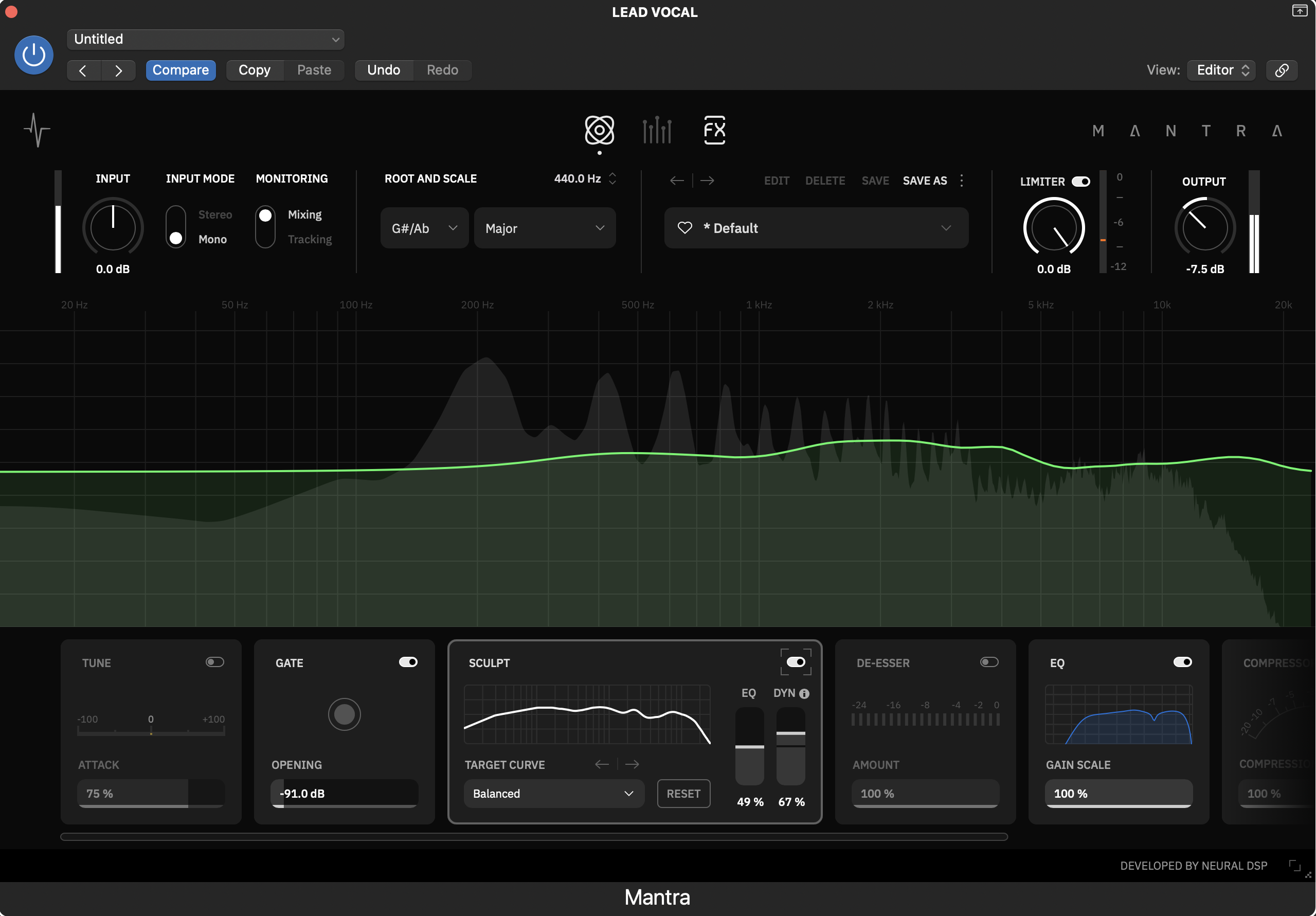This screenshot has width=1316, height=916.
Task: Load next Mantra preset using right arrow
Action: [x=707, y=181]
